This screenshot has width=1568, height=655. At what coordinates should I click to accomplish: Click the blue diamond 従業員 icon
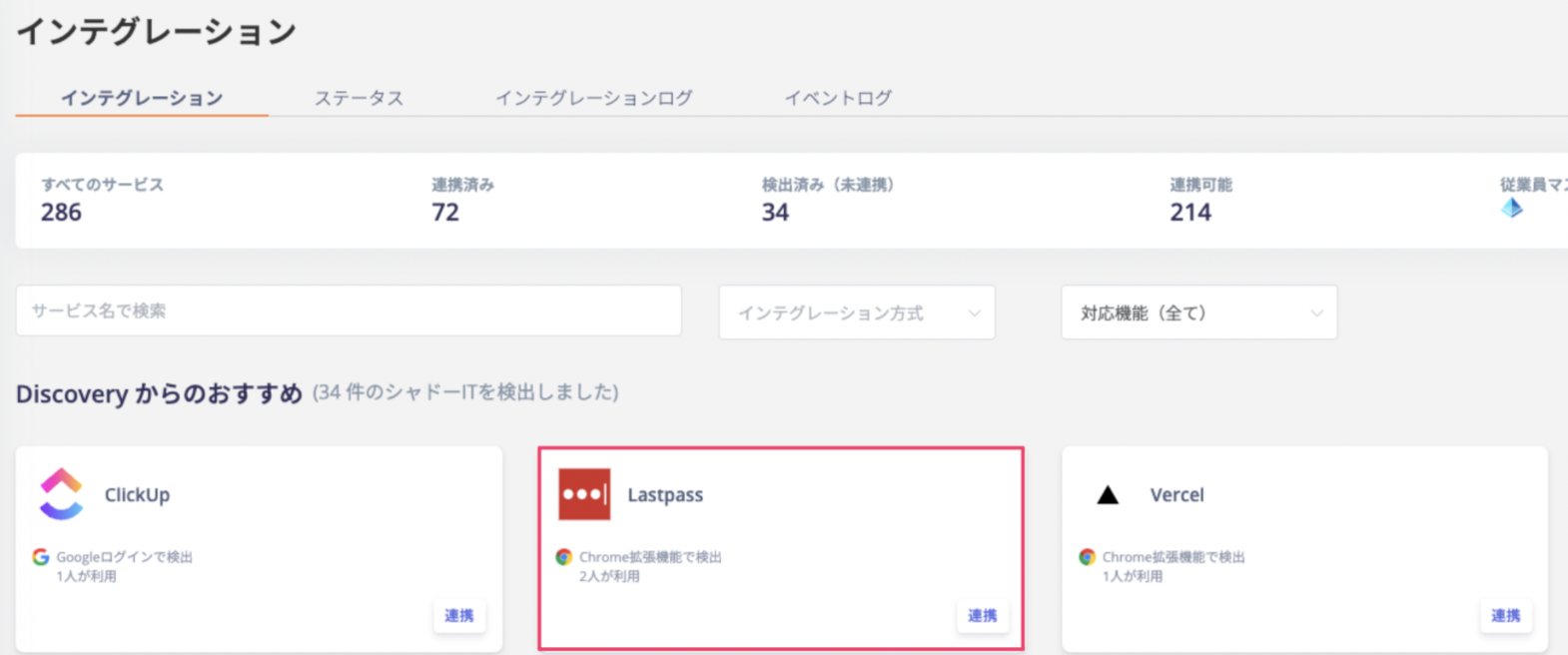[1512, 208]
